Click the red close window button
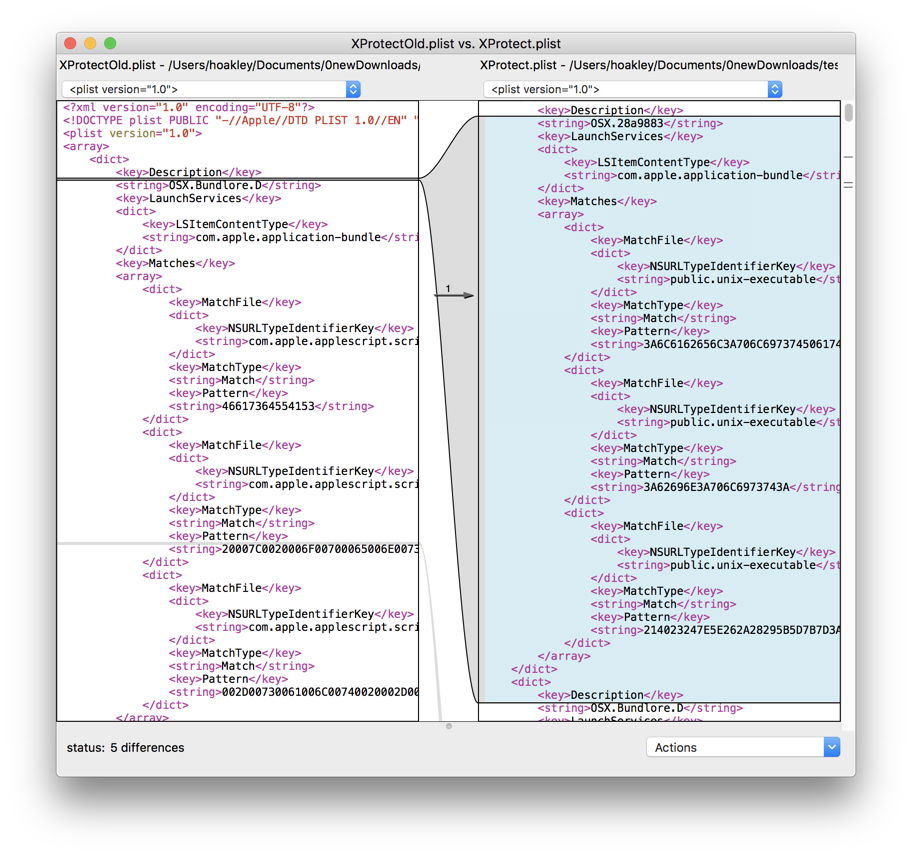 70,44
